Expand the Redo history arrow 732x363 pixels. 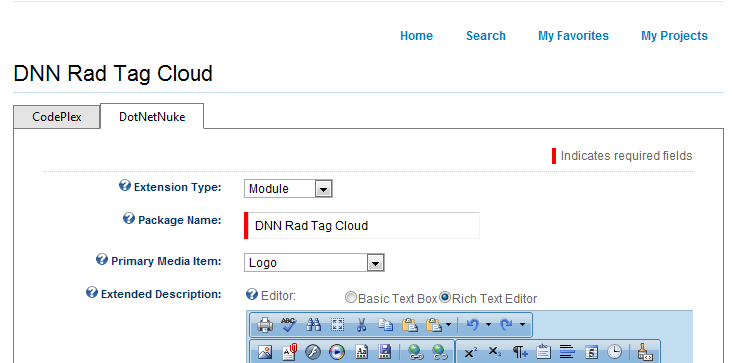click(x=522, y=324)
